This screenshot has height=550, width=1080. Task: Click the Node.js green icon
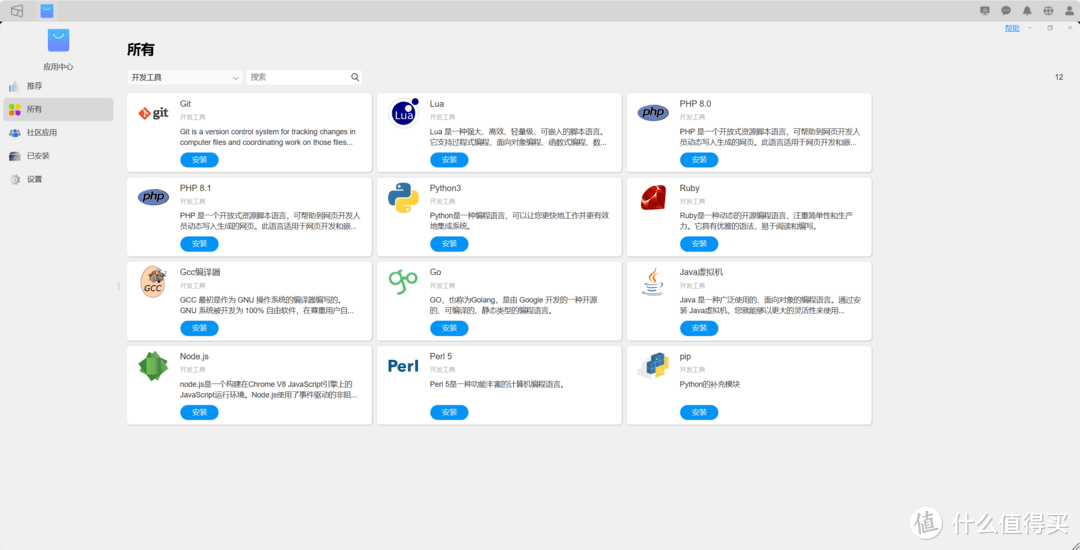153,366
